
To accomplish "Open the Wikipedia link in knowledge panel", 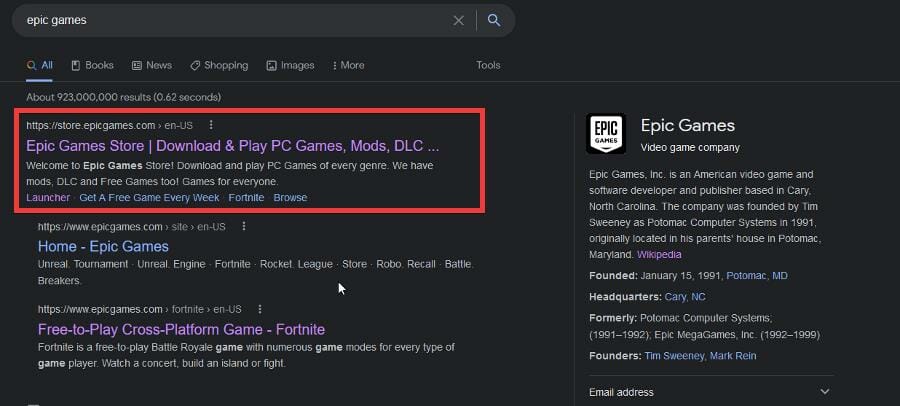I will pos(659,254).
